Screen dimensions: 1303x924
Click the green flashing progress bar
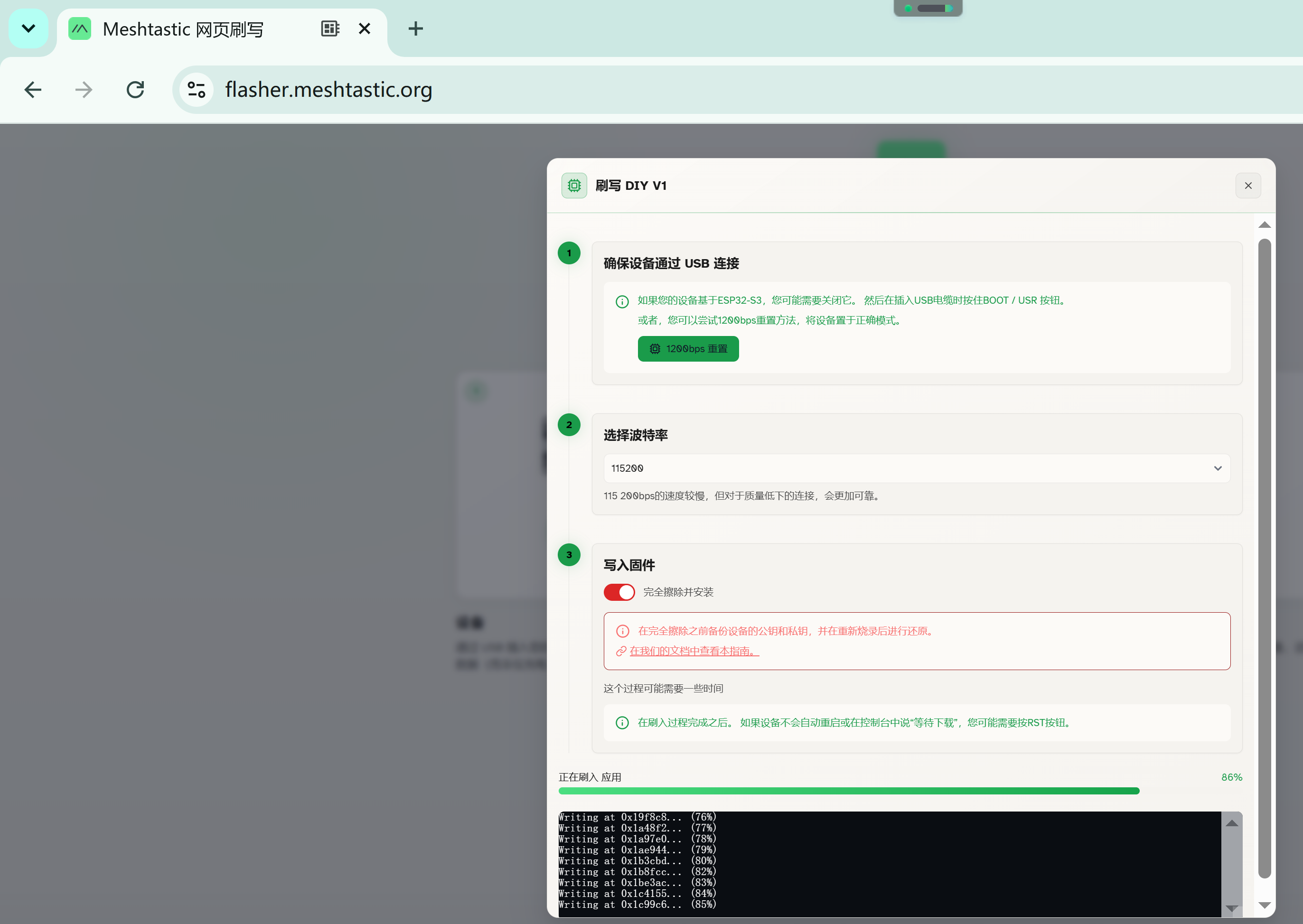(848, 791)
